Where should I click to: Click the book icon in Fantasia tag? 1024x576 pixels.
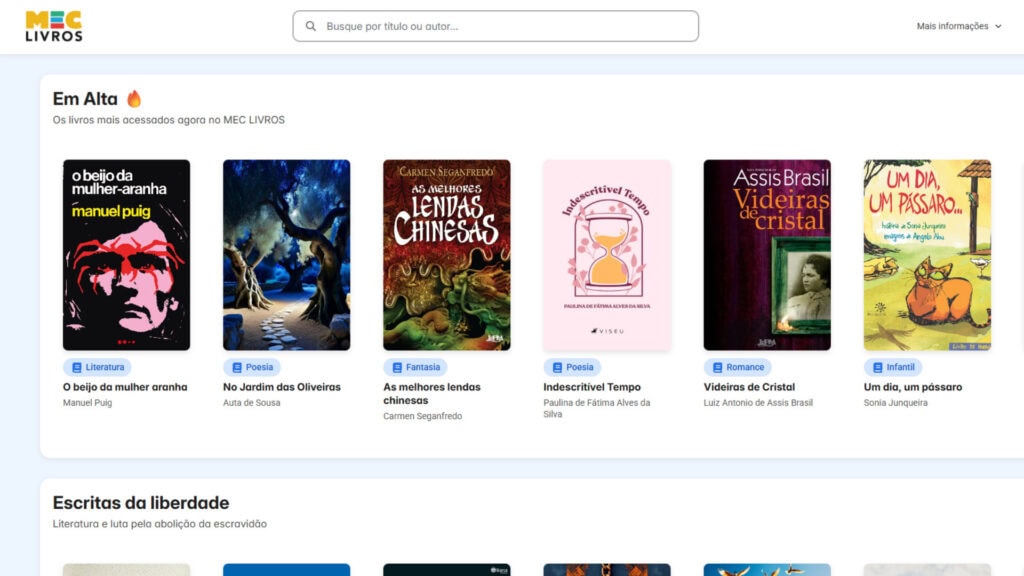[x=397, y=368]
